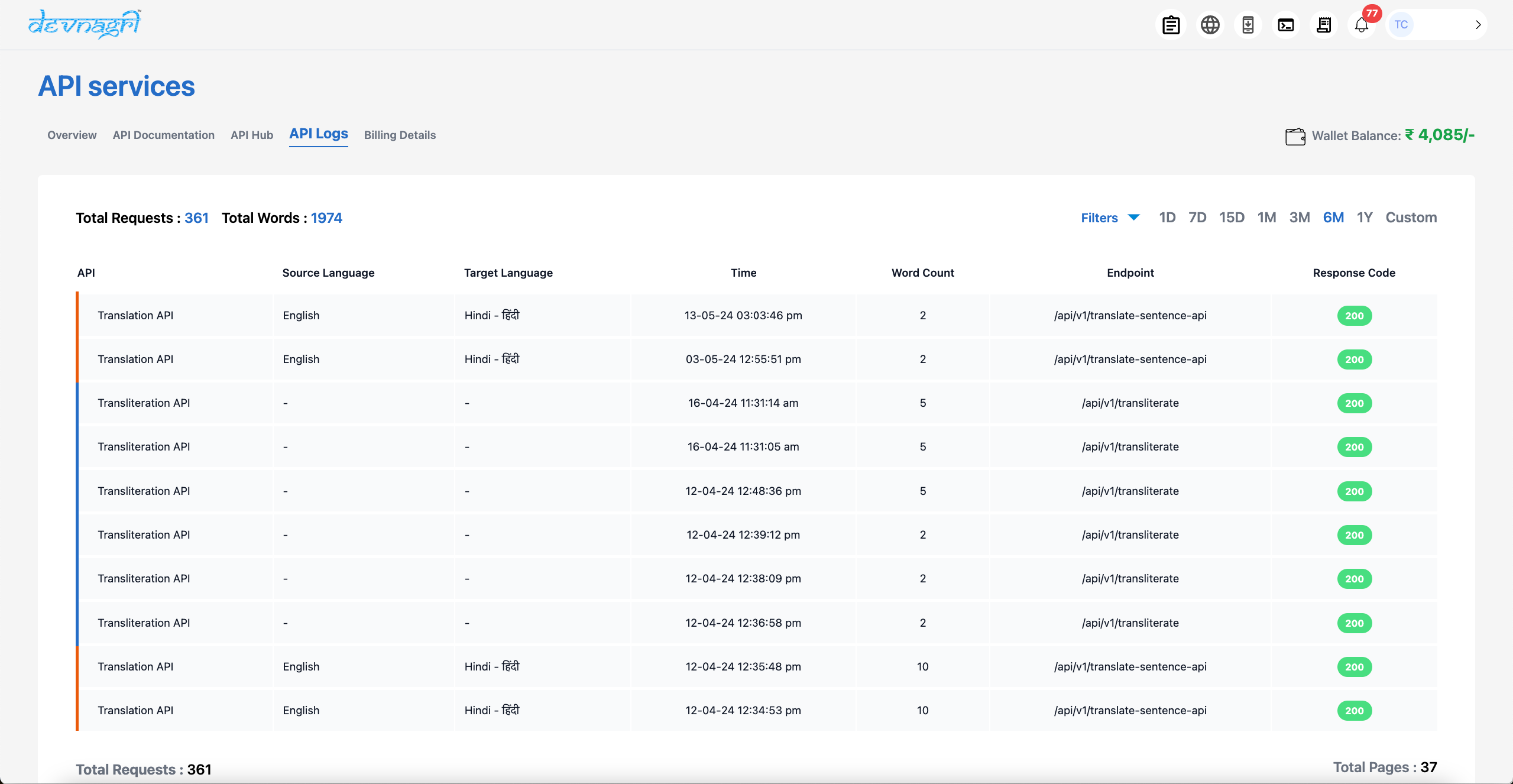Open the API Documentation tab

tap(164, 135)
